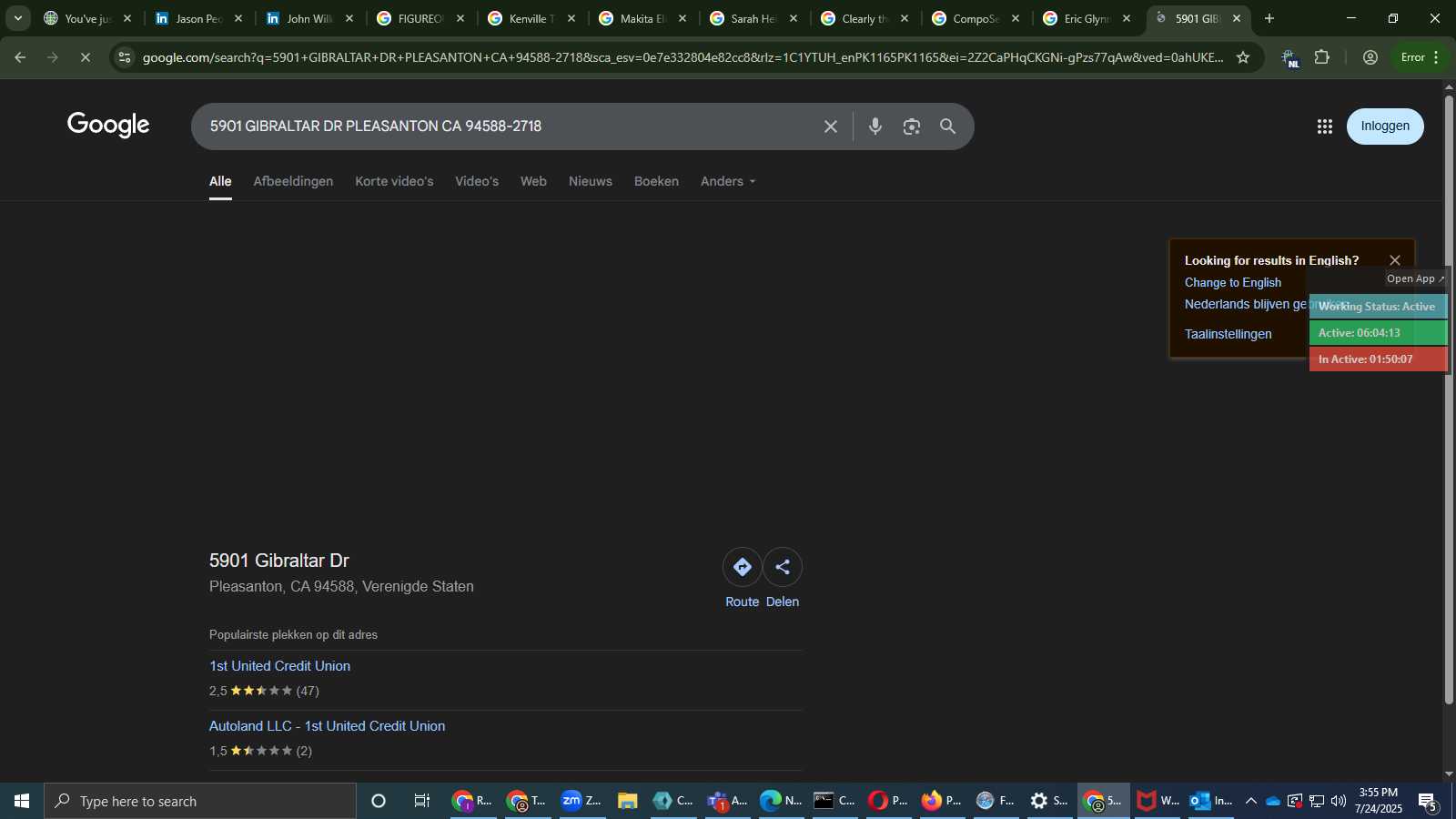Open Zoom from the taskbar
This screenshot has width=1456, height=819.
pos(581,801)
